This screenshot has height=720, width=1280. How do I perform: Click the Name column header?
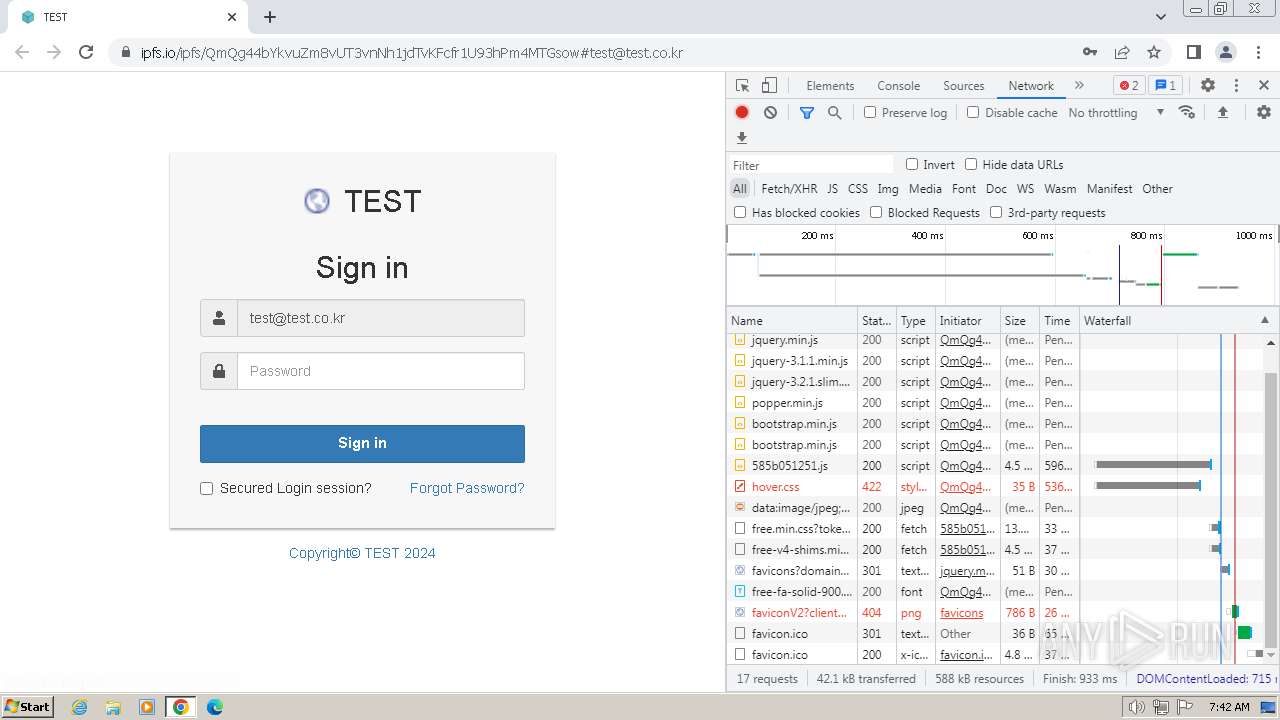[x=792, y=321]
